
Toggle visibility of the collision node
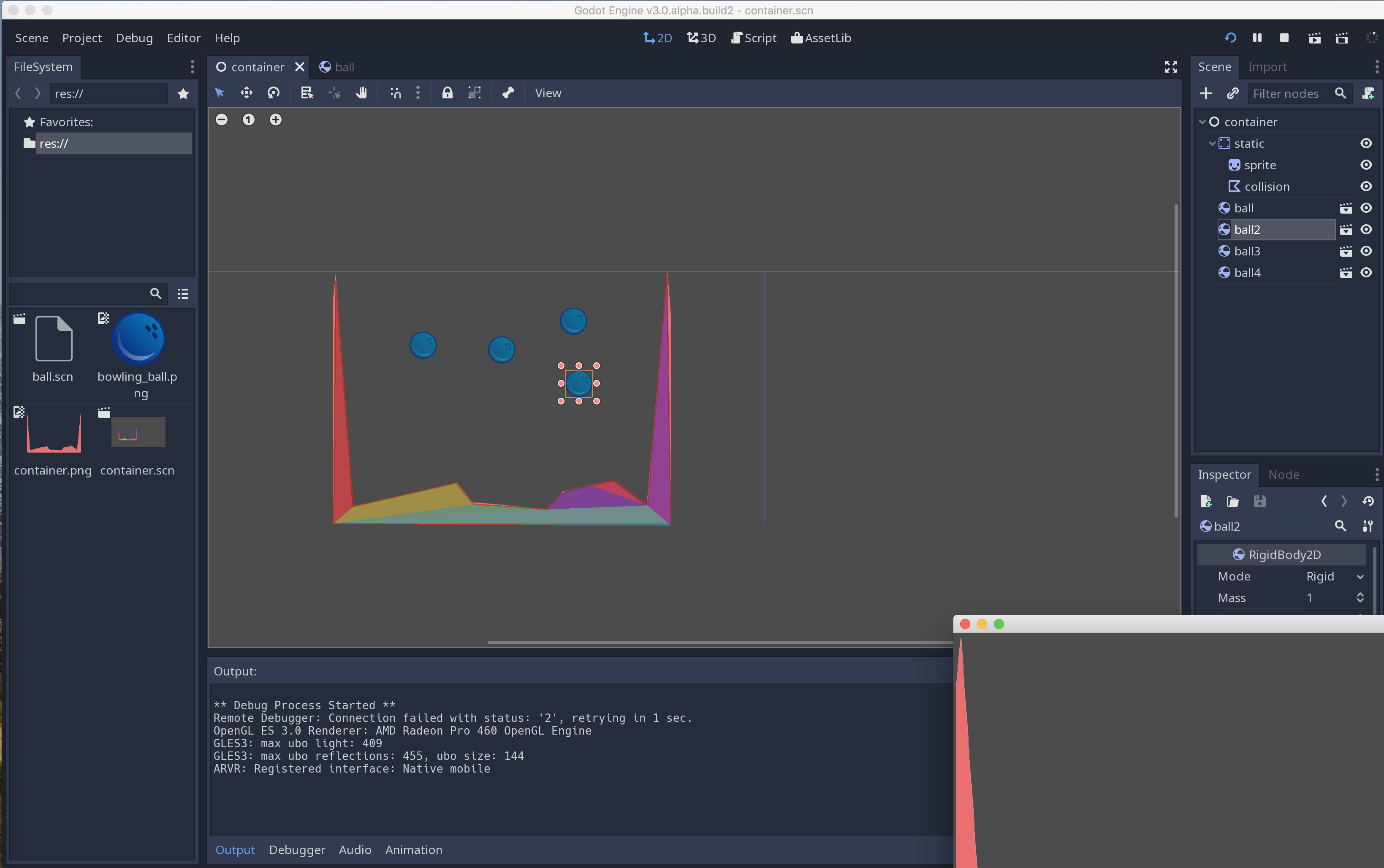click(x=1366, y=187)
